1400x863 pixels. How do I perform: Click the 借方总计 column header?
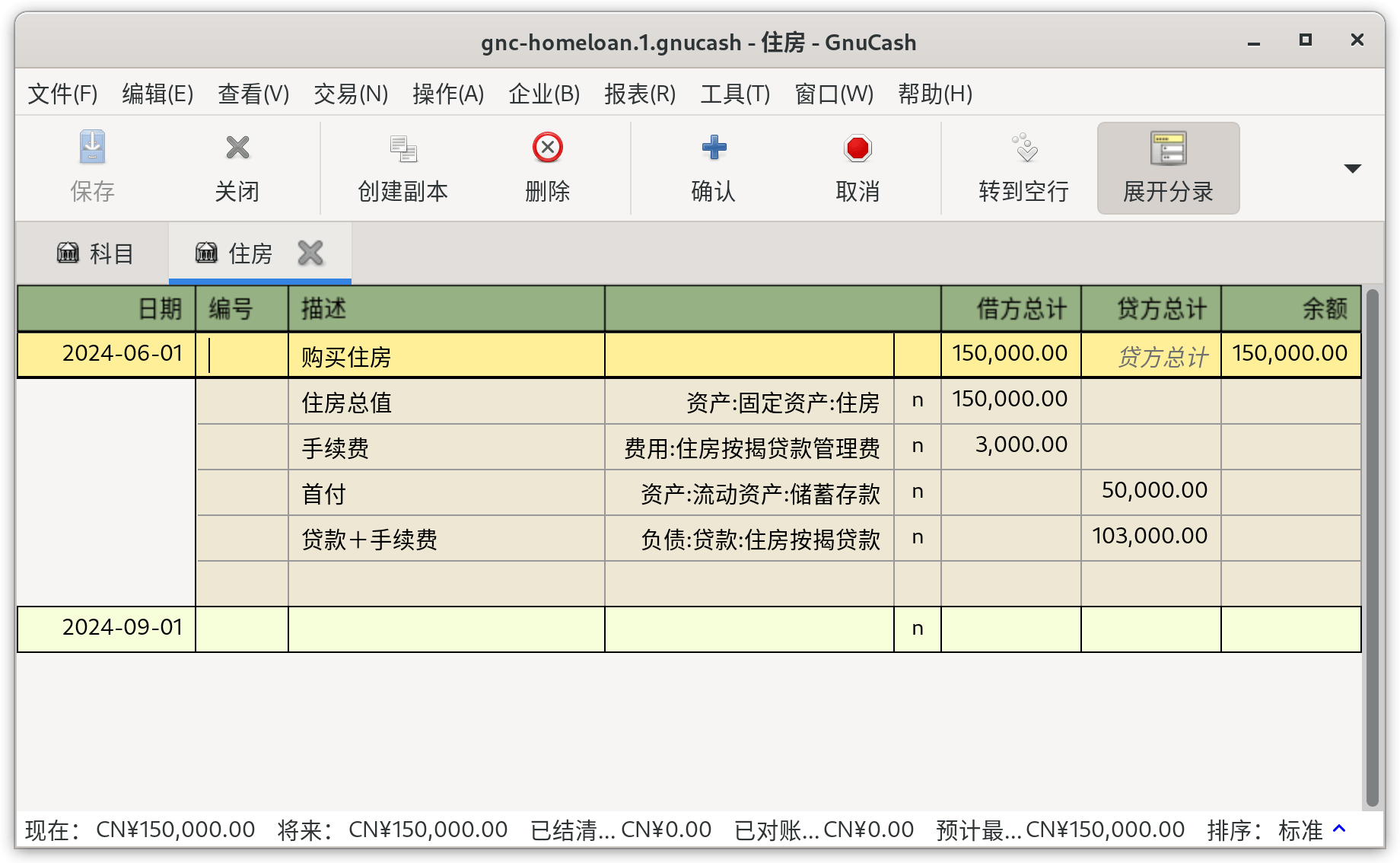click(x=1010, y=309)
